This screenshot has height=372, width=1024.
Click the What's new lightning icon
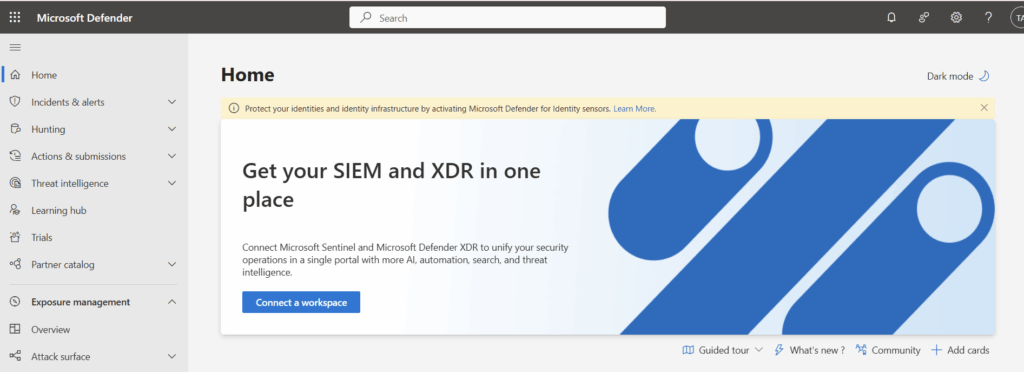point(778,350)
